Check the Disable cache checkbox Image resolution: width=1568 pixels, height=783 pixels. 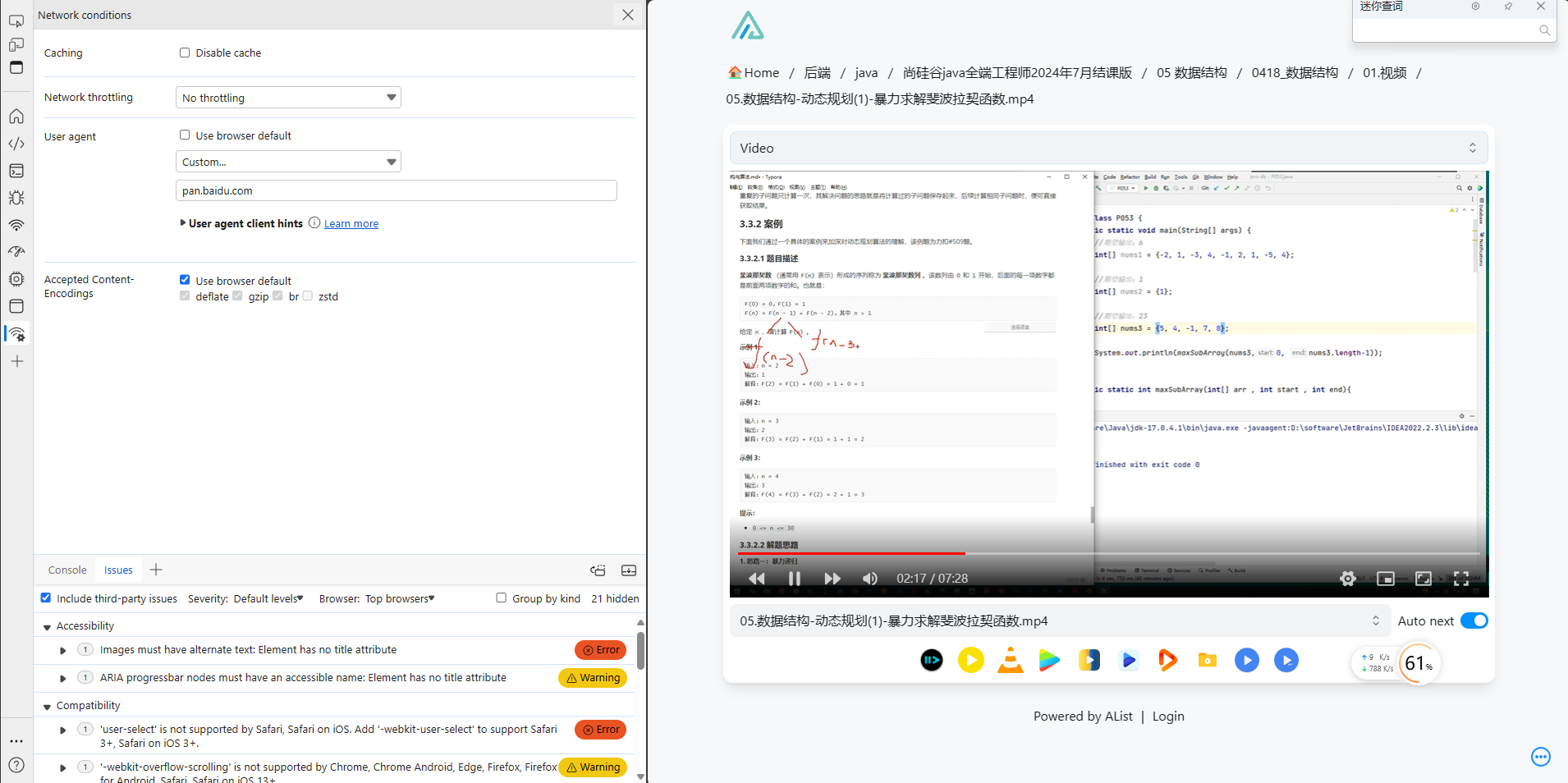[x=185, y=53]
